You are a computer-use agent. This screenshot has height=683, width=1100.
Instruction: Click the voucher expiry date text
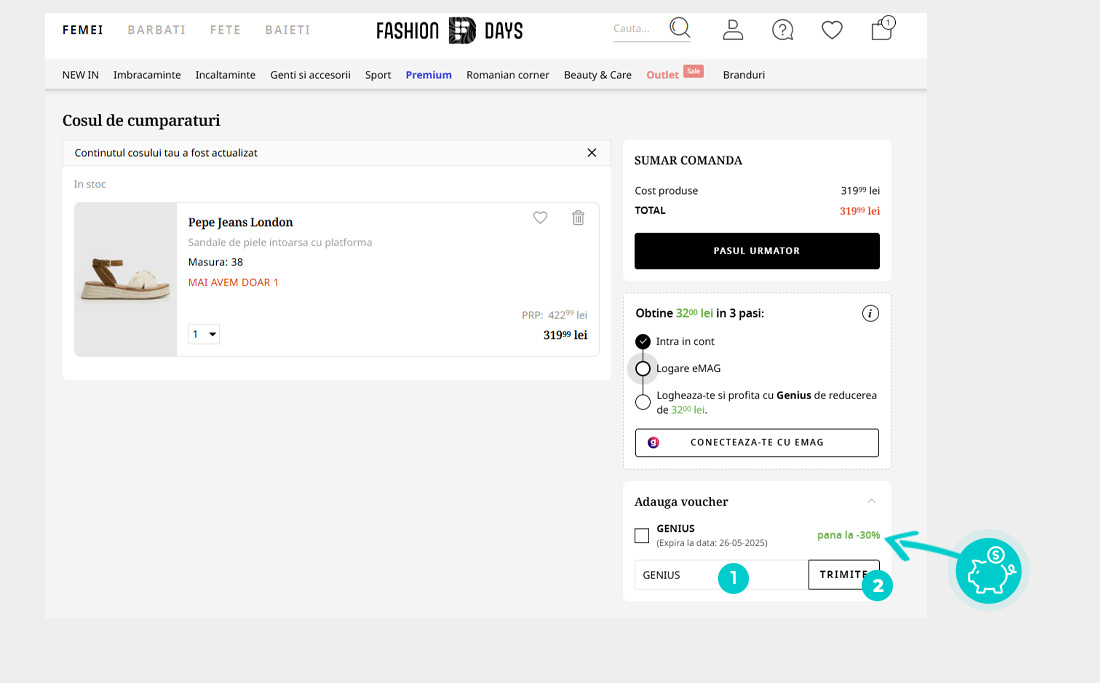[712, 543]
